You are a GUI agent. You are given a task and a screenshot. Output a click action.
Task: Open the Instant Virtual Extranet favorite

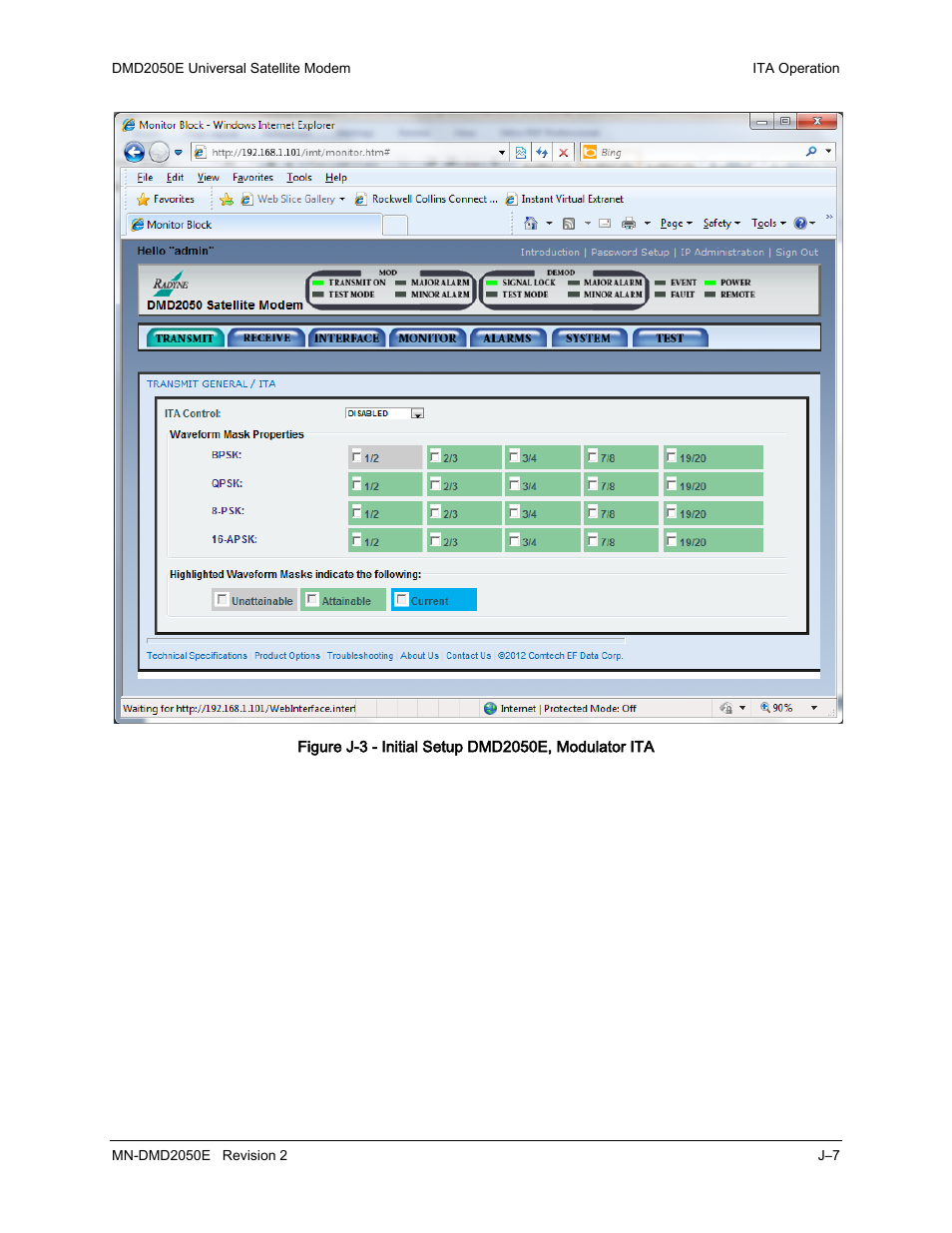coord(564,200)
